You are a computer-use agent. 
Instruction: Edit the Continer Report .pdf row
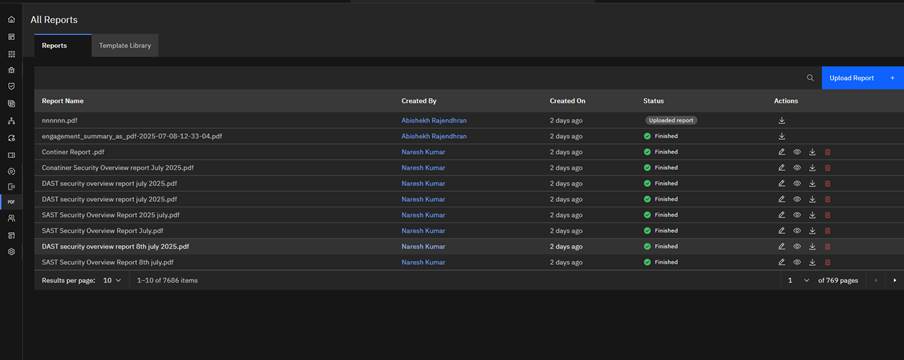click(782, 152)
